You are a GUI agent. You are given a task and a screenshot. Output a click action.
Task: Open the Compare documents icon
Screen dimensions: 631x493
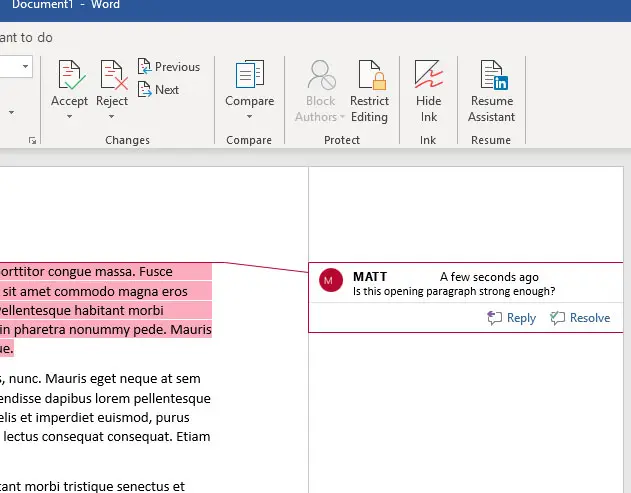pyautogui.click(x=249, y=76)
